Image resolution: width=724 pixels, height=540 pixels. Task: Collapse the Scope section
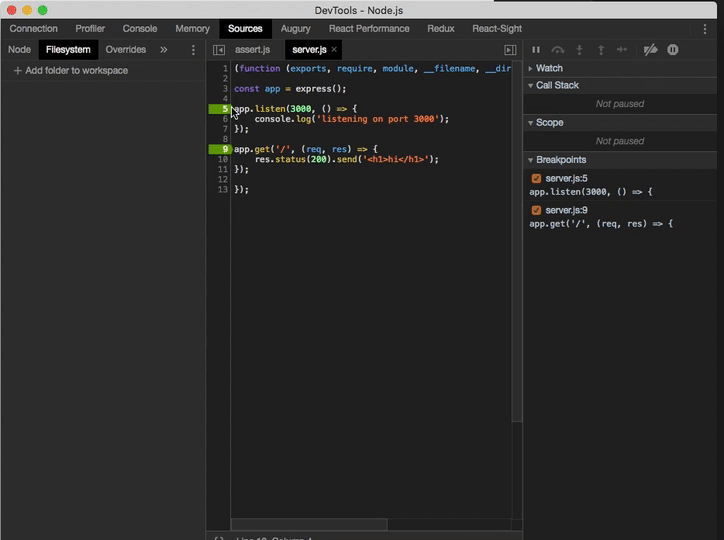pos(549,123)
